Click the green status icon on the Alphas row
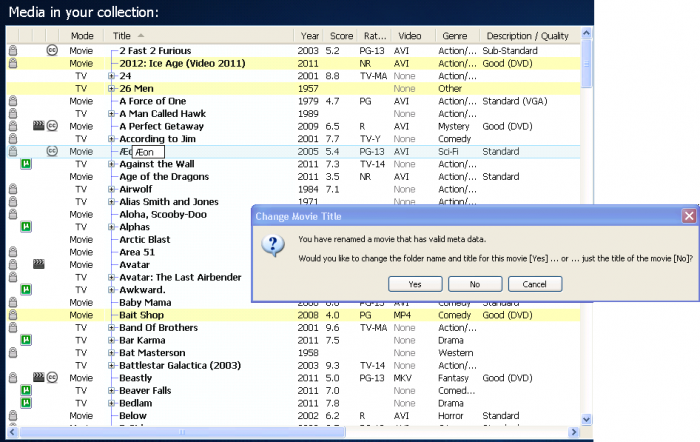Image resolution: width=700 pixels, height=442 pixels. pyautogui.click(x=26, y=227)
